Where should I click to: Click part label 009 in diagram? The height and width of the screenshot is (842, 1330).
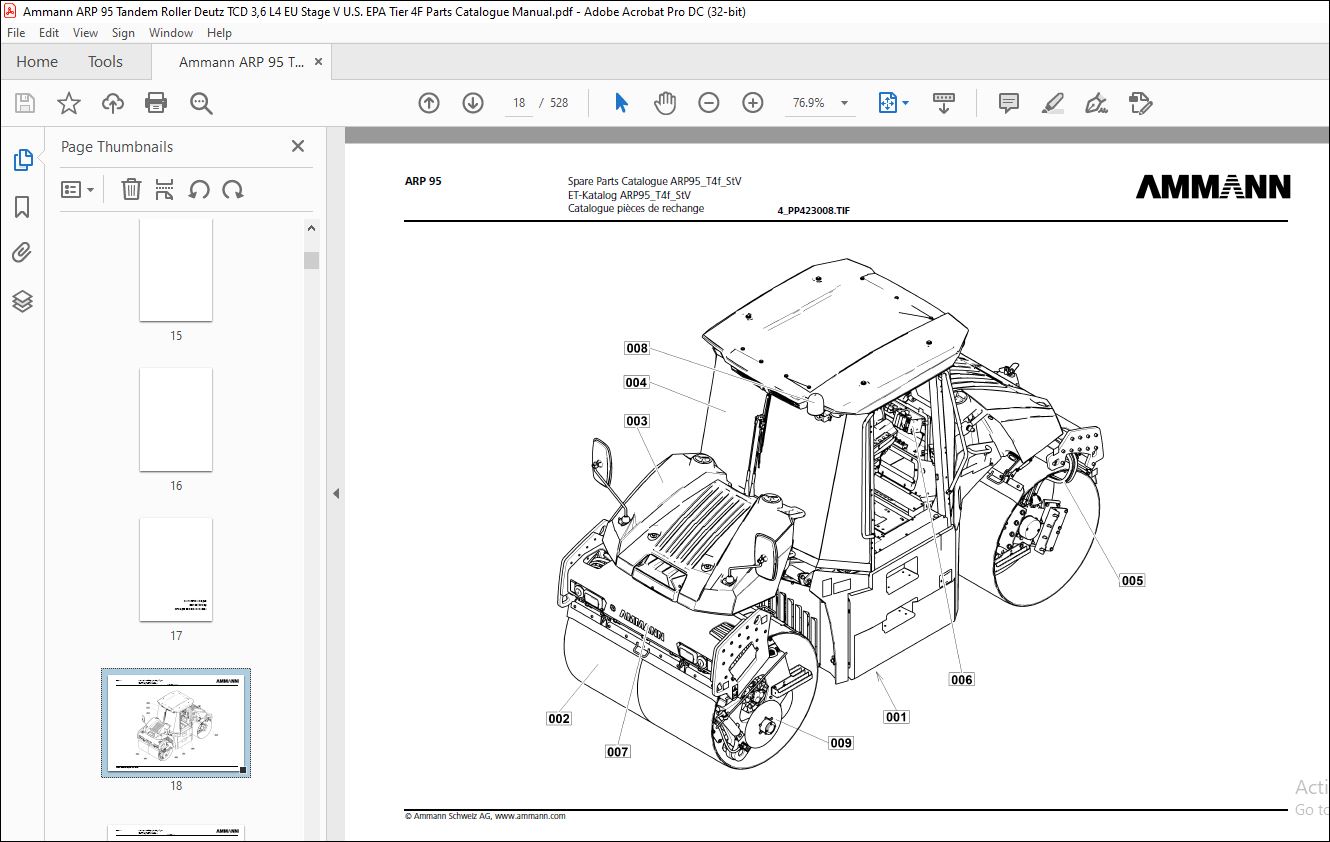coord(841,742)
